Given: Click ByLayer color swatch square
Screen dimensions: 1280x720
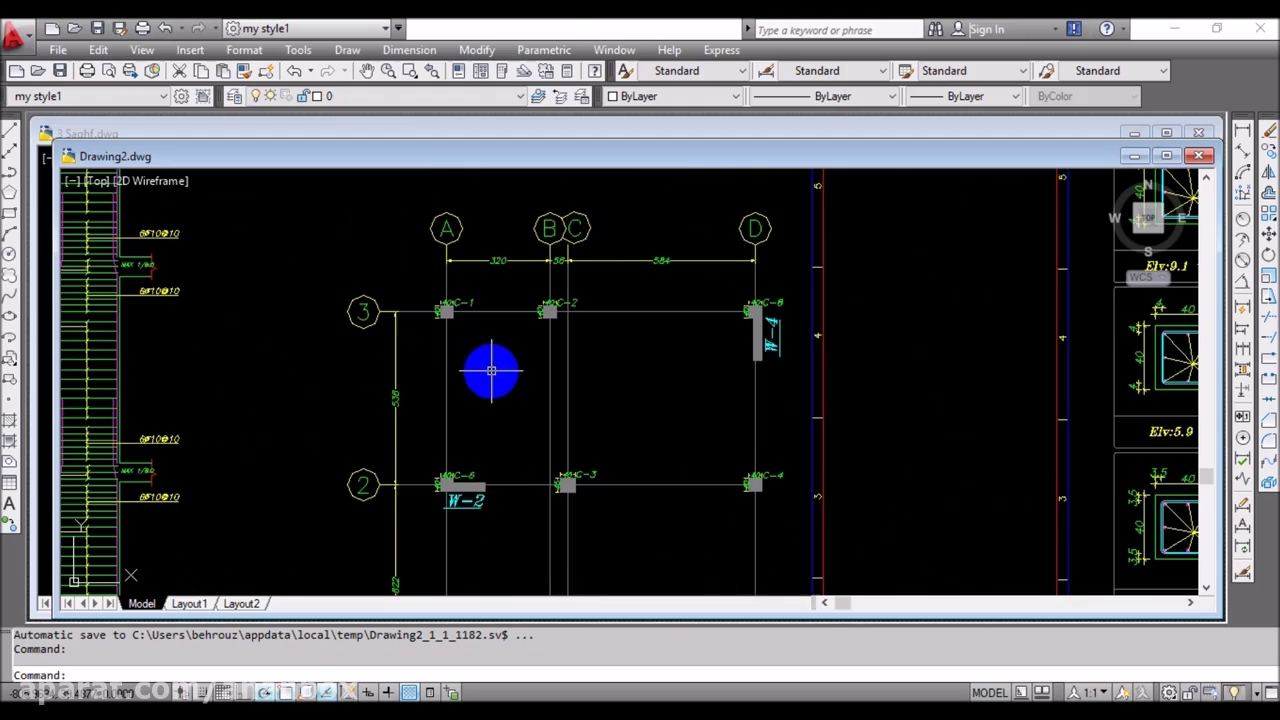Looking at the screenshot, I should pyautogui.click(x=613, y=96).
